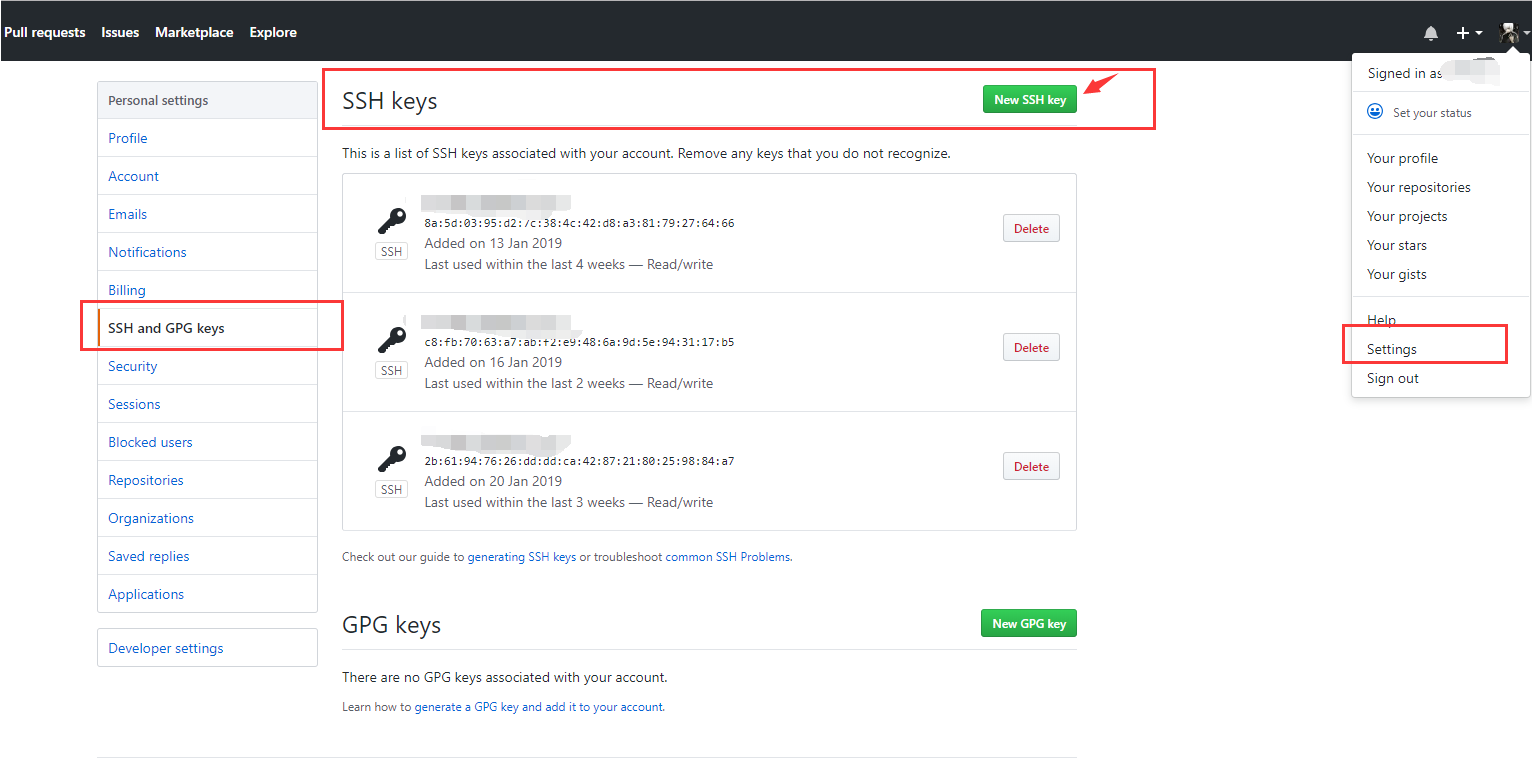Open Sessions in the settings sidebar

click(x=207, y=404)
